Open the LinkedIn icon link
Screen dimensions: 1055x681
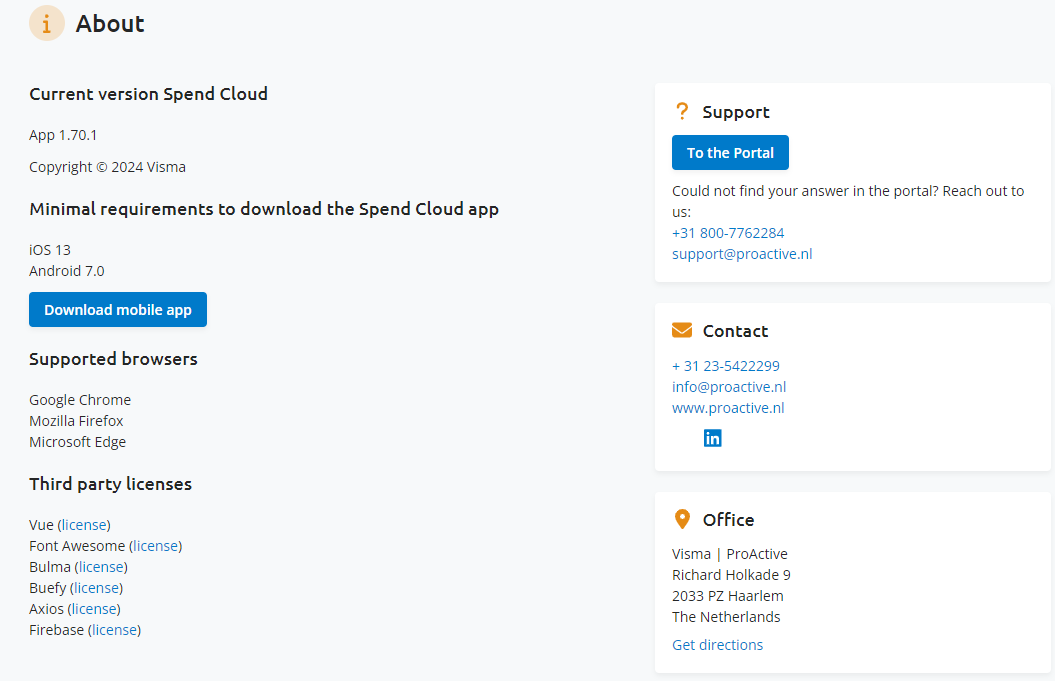[713, 438]
